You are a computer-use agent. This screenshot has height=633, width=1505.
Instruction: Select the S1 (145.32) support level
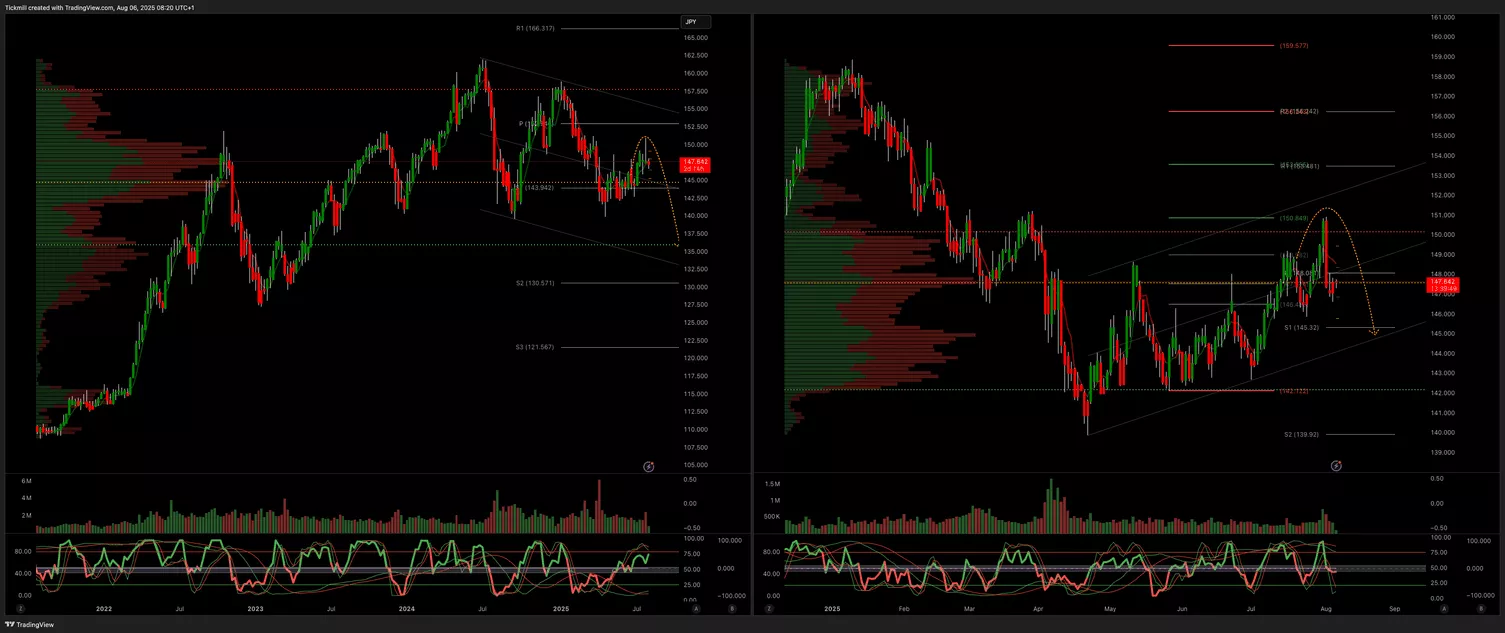click(1301, 327)
